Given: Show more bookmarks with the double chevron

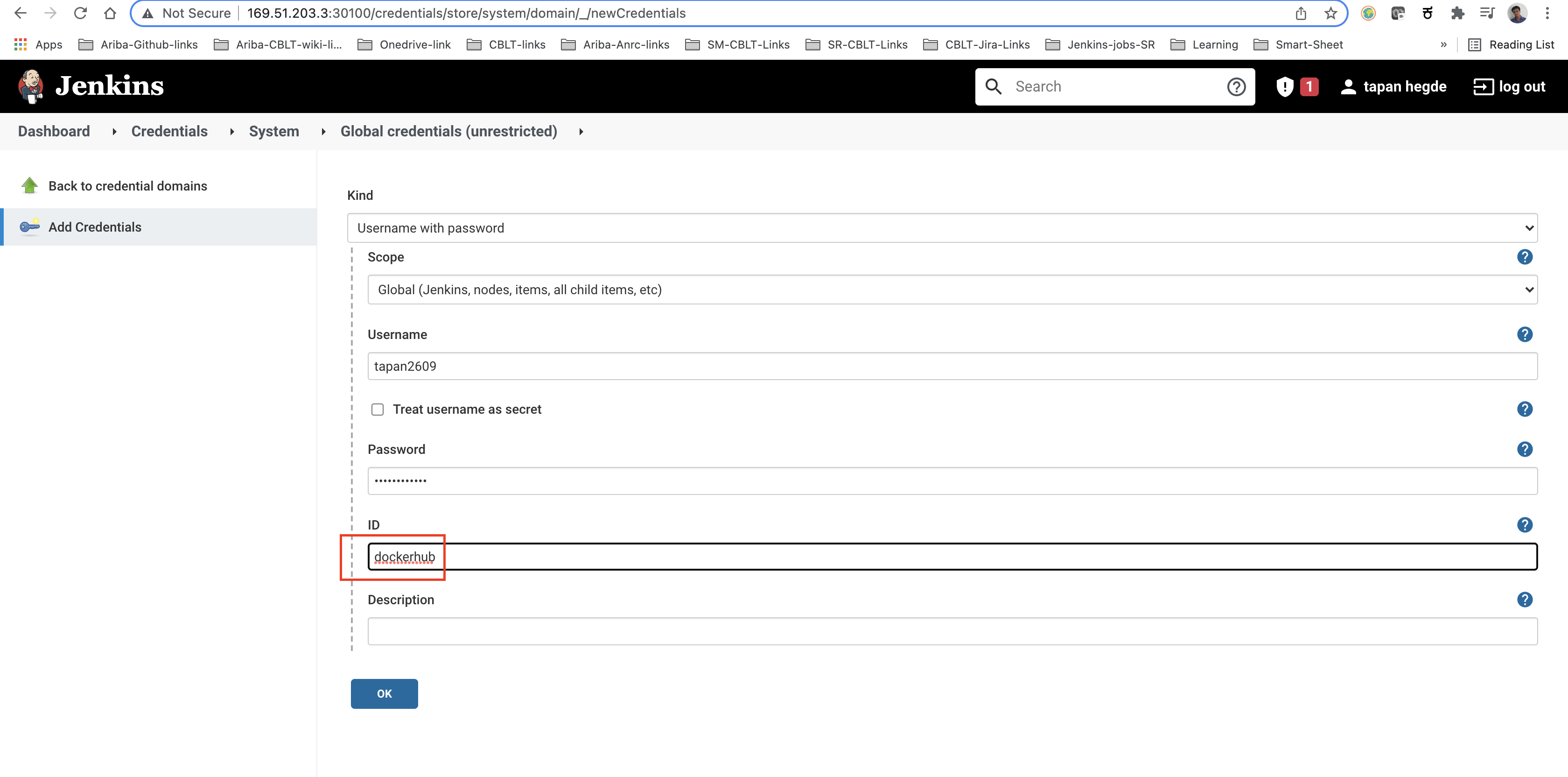Looking at the screenshot, I should pyautogui.click(x=1443, y=44).
